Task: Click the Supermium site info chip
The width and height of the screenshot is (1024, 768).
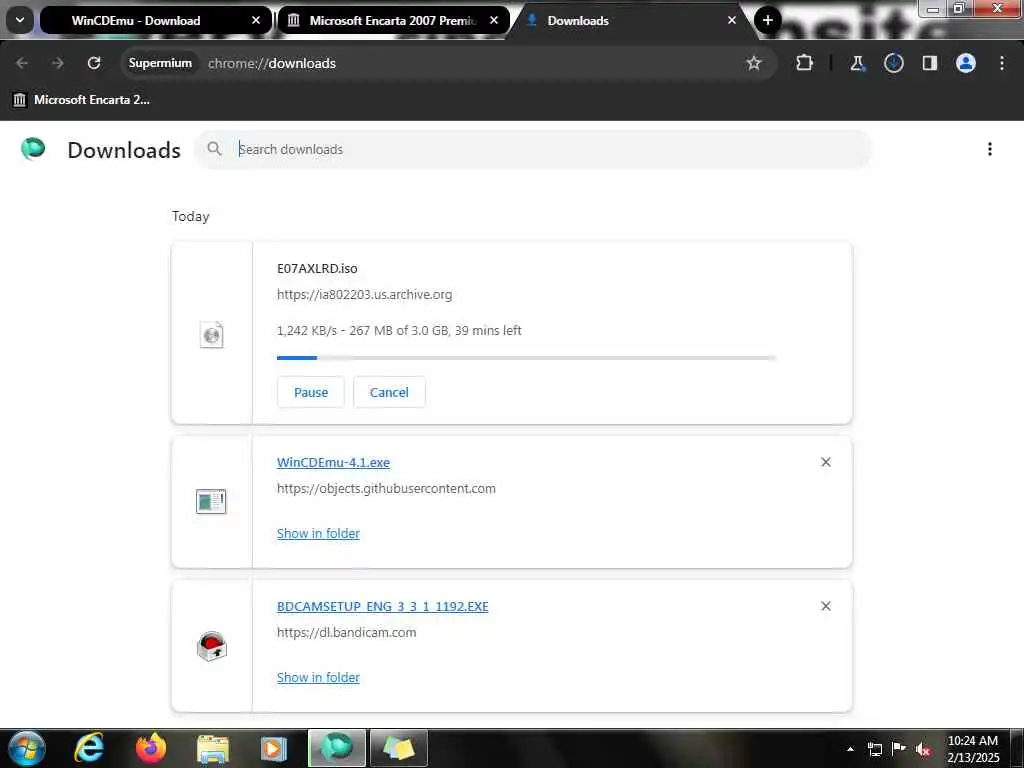Action: click(160, 63)
